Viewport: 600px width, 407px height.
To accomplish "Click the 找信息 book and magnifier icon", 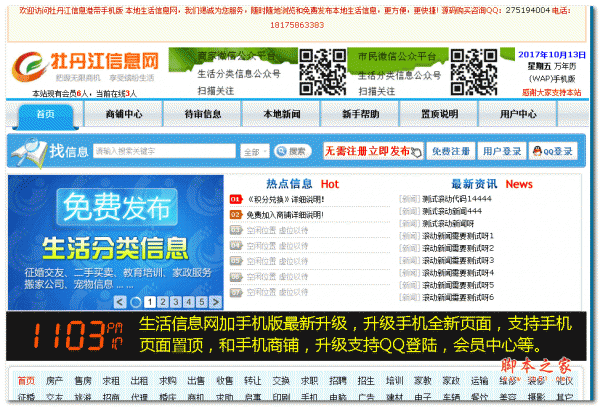I will pyautogui.click(x=29, y=153).
